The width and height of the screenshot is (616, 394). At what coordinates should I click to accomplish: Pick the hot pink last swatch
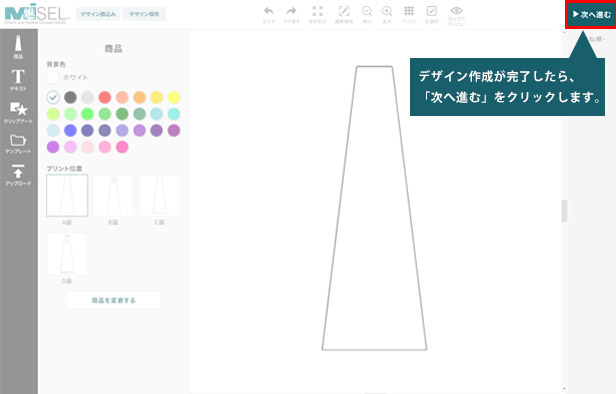coord(122,147)
